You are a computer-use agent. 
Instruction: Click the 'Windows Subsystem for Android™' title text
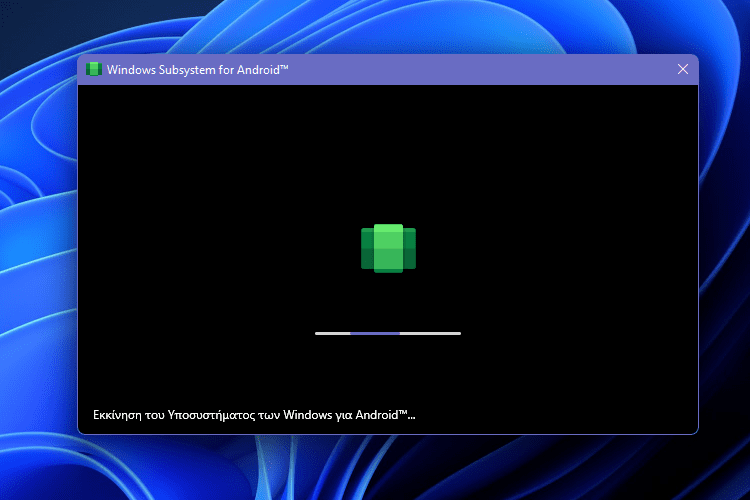(x=198, y=70)
